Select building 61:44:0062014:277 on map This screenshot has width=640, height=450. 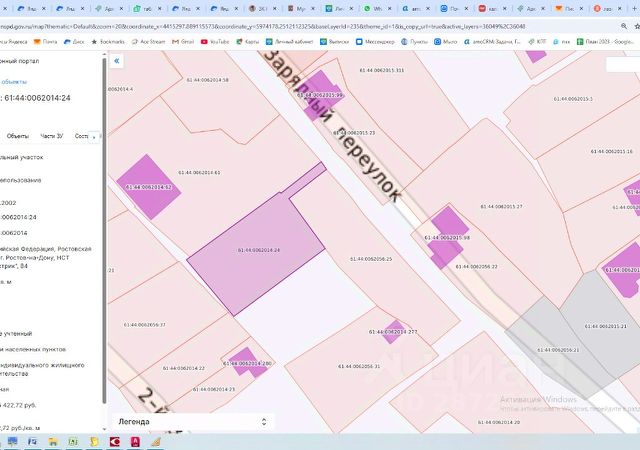click(x=394, y=331)
